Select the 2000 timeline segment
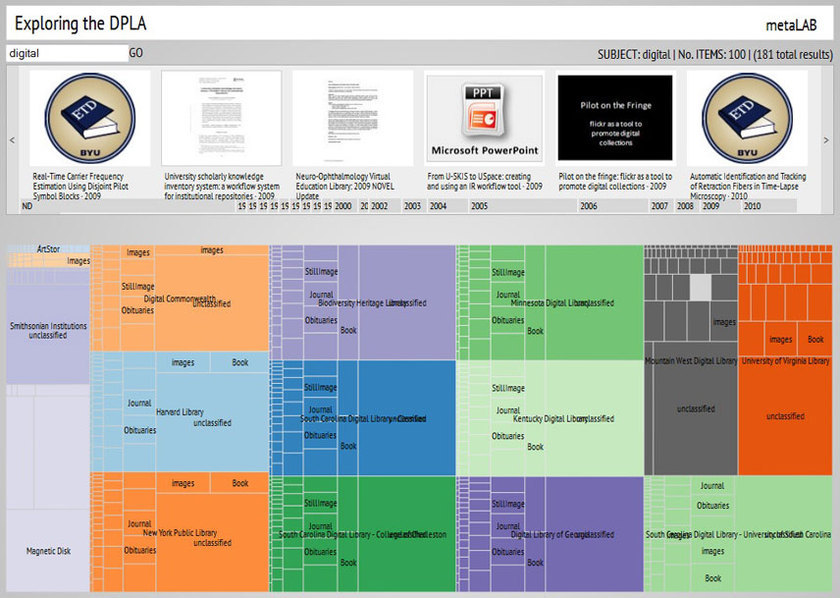Viewport: 840px width, 598px height. pos(346,206)
